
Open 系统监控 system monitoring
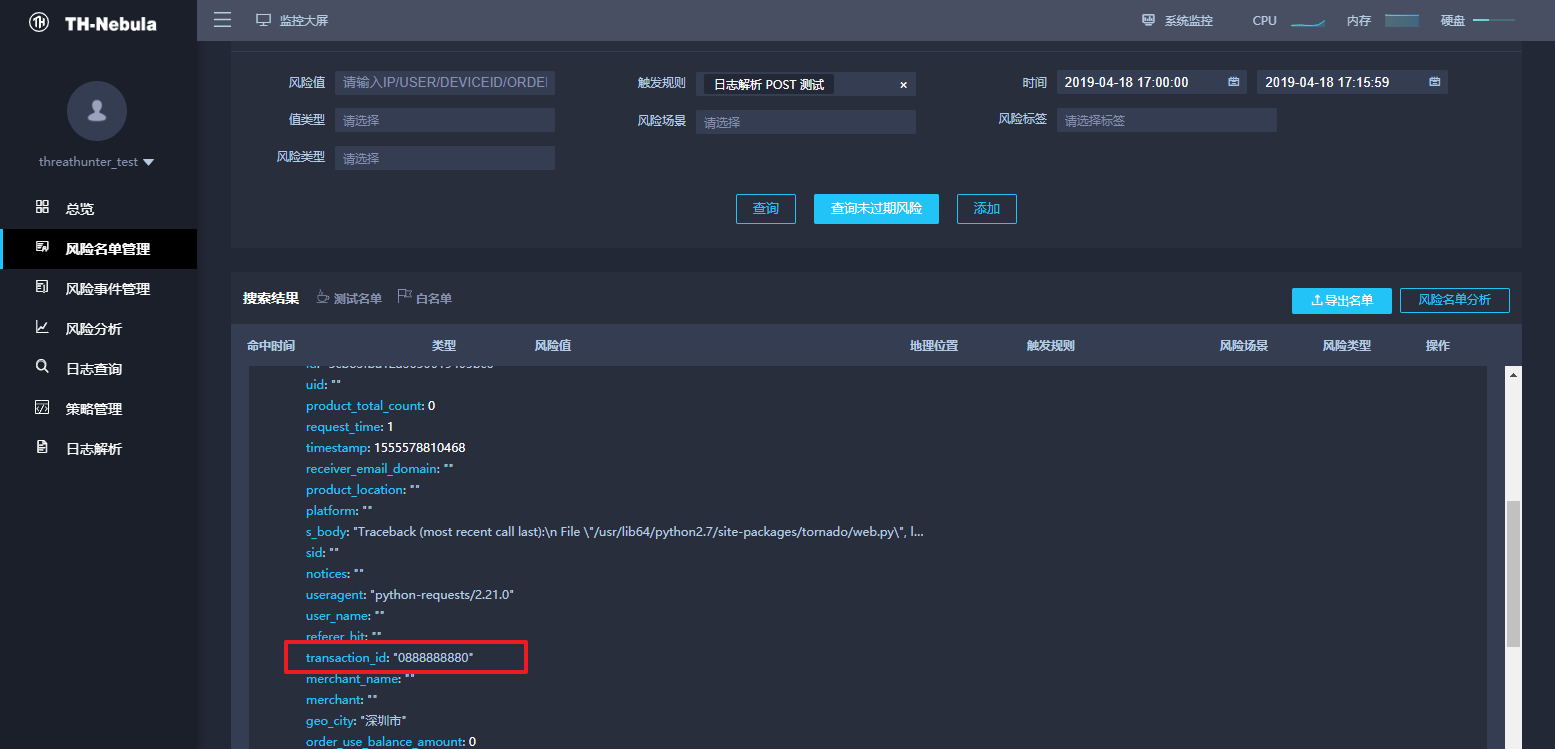(x=1177, y=21)
